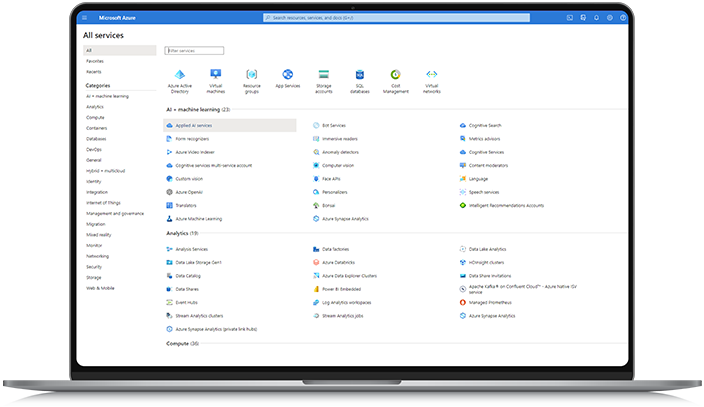
Task: Open the Resource groups icon
Action: [x=252, y=74]
